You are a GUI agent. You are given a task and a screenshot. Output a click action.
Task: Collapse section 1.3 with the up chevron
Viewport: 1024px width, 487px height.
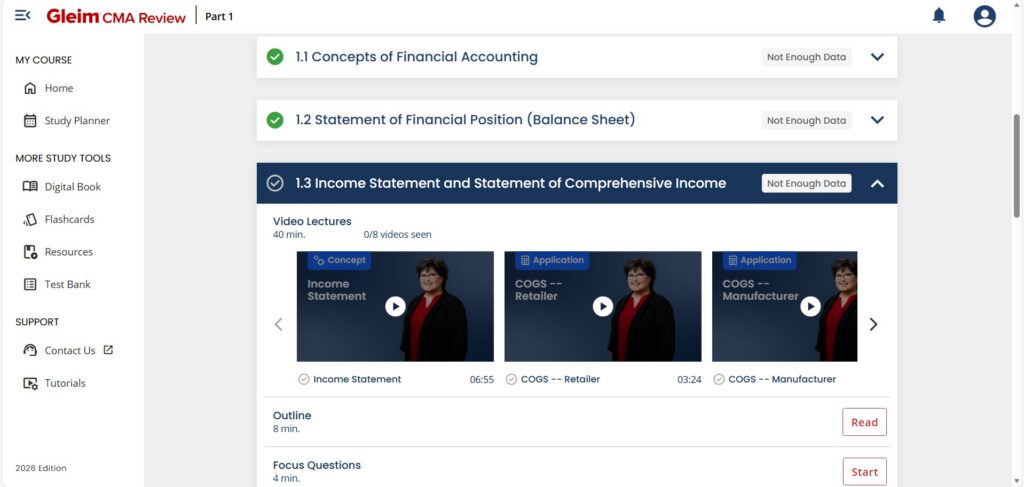[x=877, y=183]
